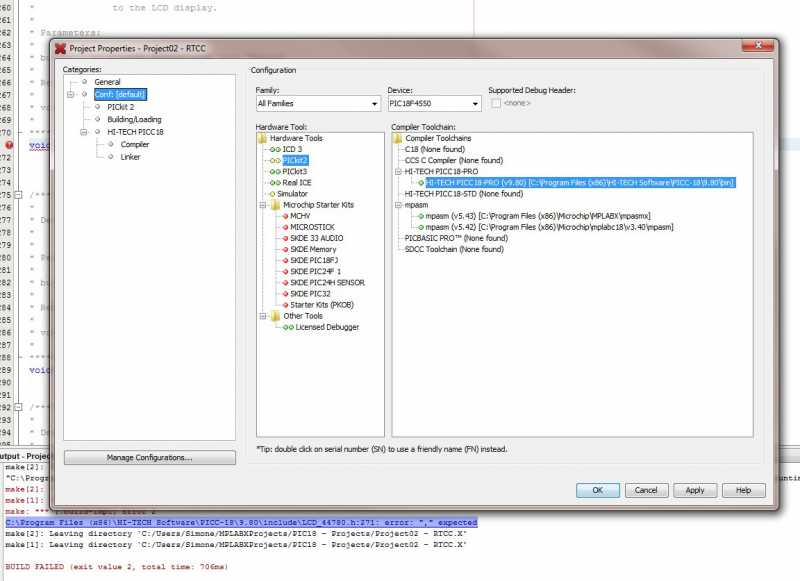Click the Other Tools folder icon
Screen dimensions: 800x581
tap(276, 316)
